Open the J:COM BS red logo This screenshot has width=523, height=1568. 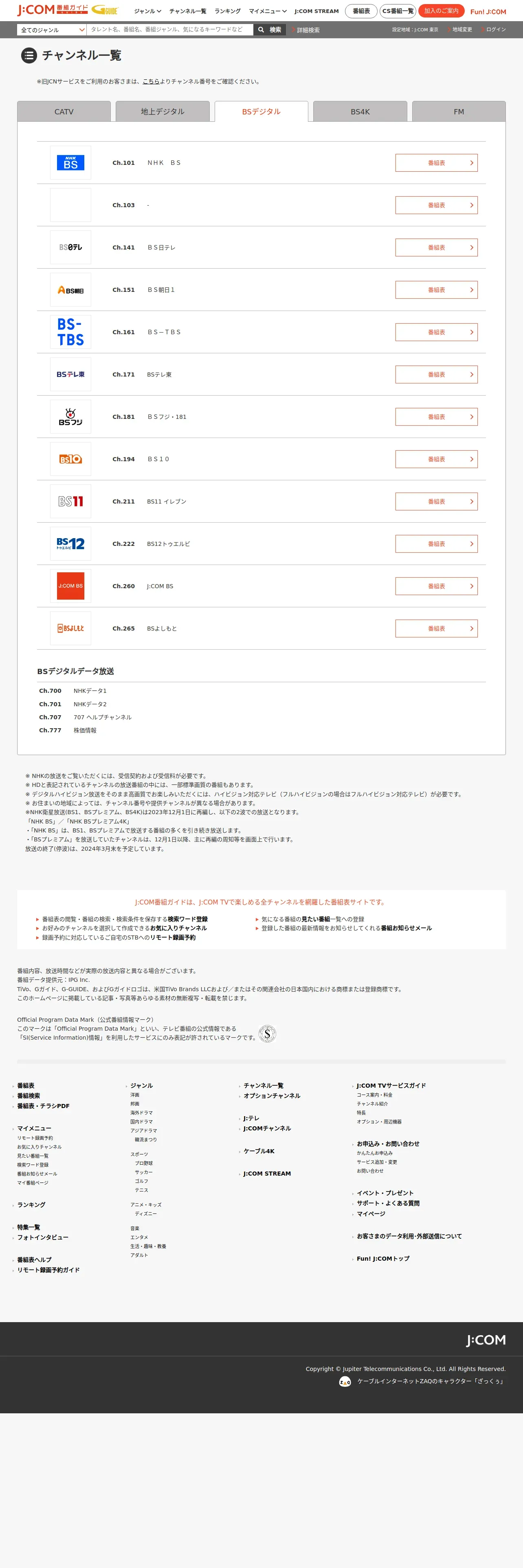[x=70, y=586]
